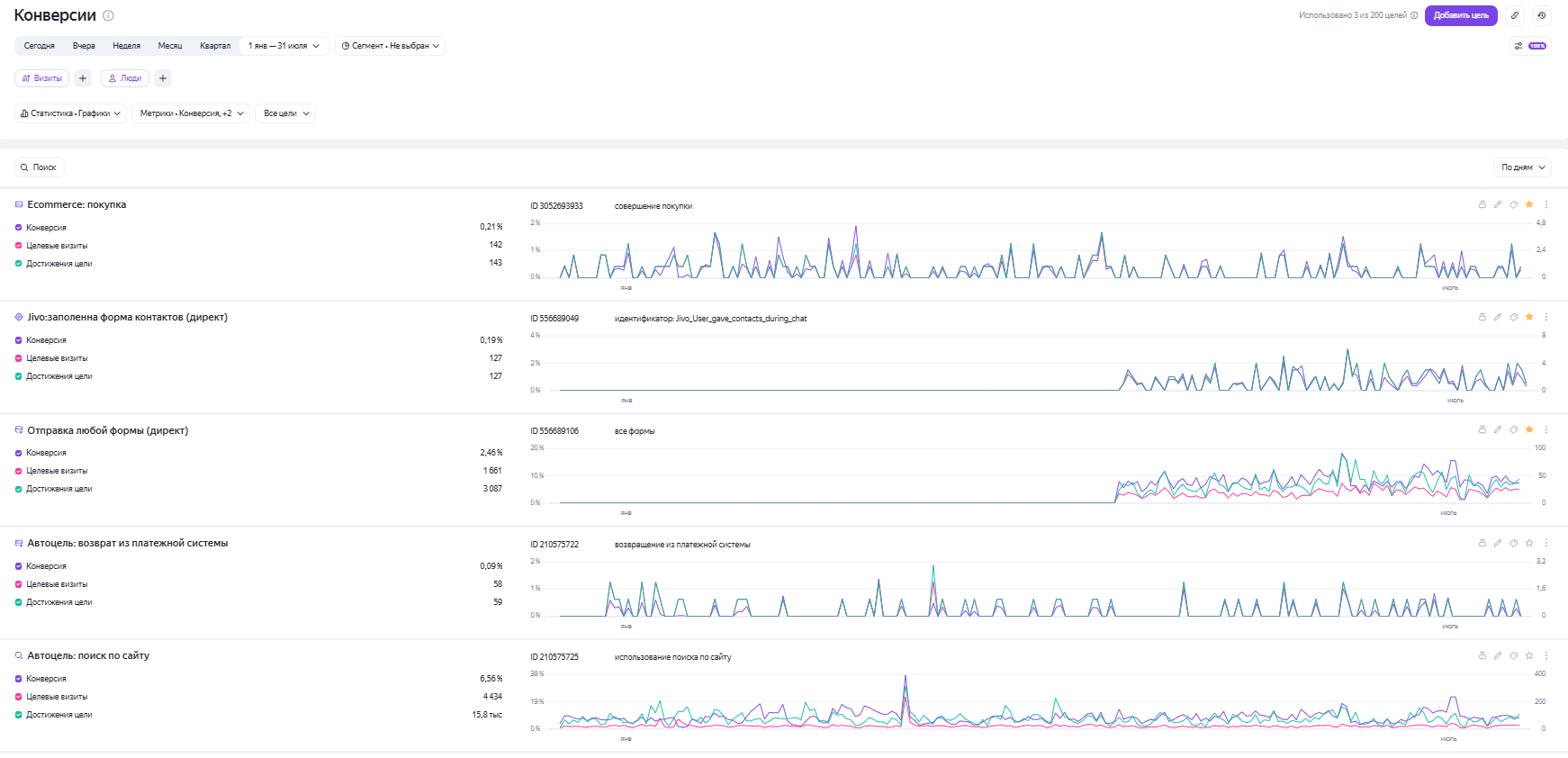
Task: Switch to the Неделя period tab
Action: pos(126,46)
